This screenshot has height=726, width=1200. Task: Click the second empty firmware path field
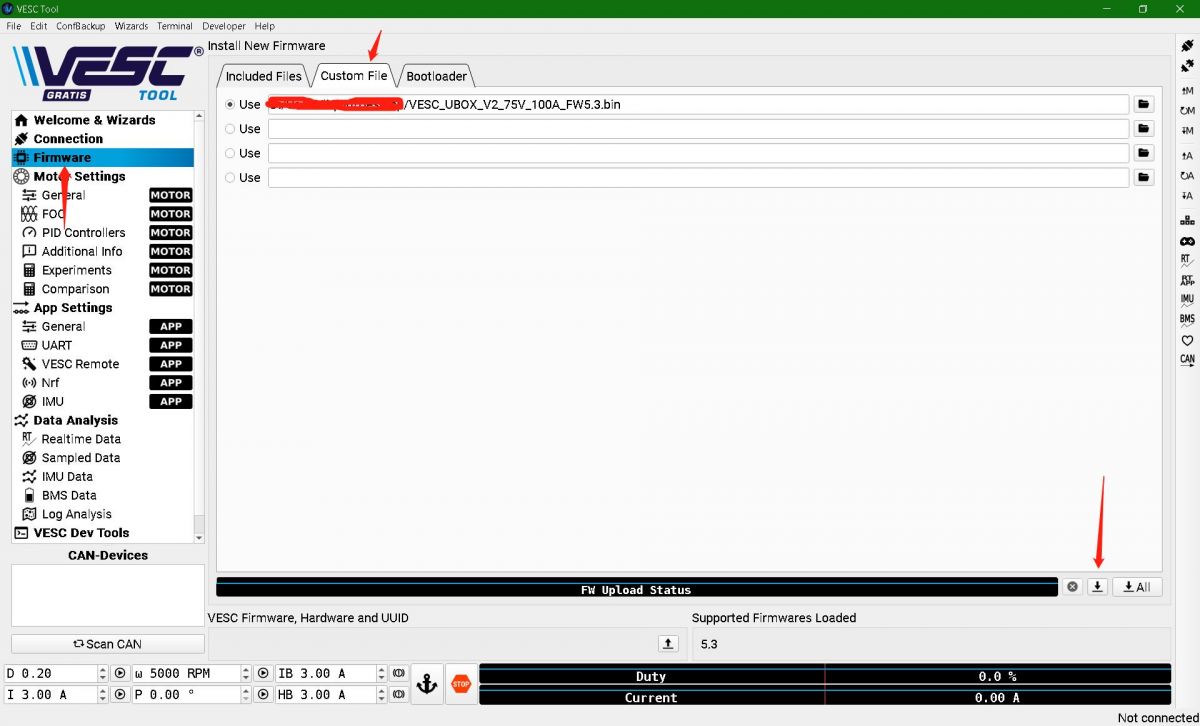click(x=698, y=128)
